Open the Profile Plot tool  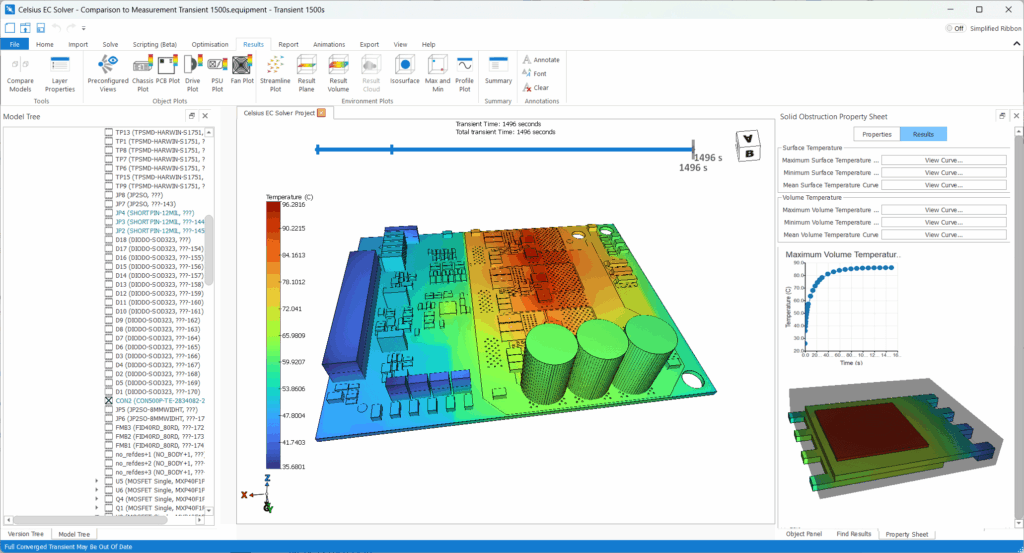(x=464, y=74)
